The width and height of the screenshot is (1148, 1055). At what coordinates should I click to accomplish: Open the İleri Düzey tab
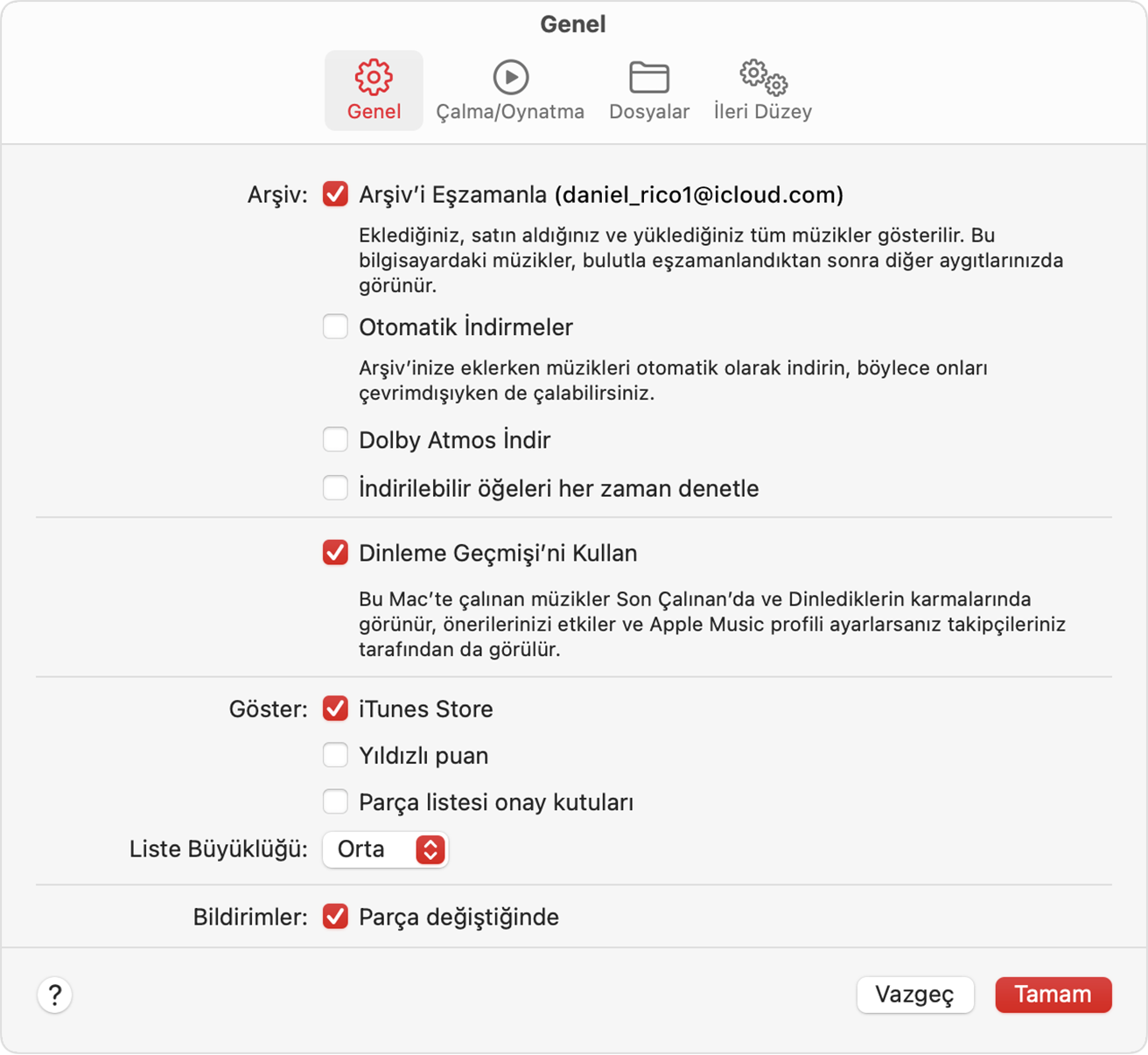(x=763, y=90)
